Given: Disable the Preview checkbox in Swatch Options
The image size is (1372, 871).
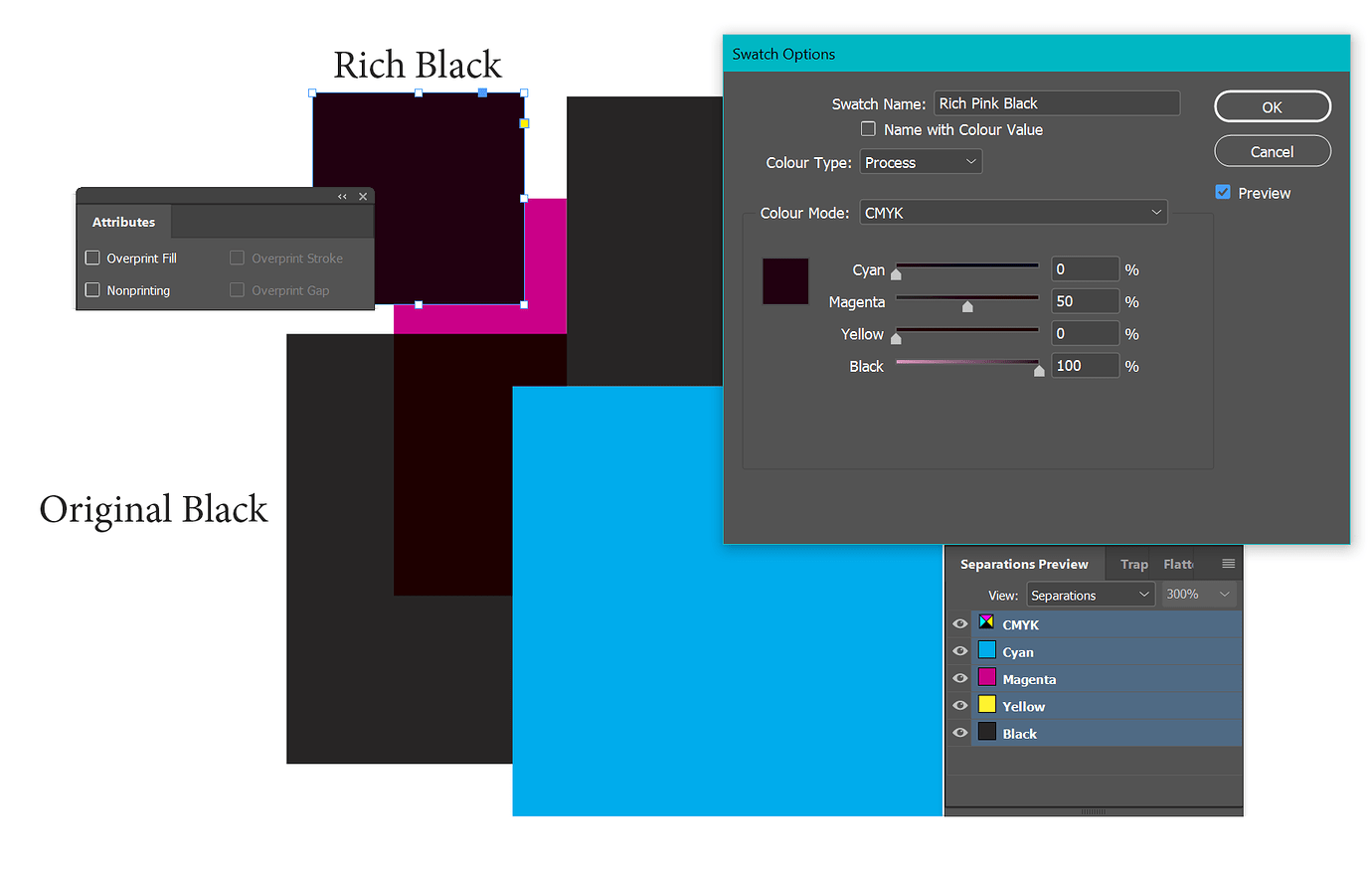Looking at the screenshot, I should (1223, 192).
